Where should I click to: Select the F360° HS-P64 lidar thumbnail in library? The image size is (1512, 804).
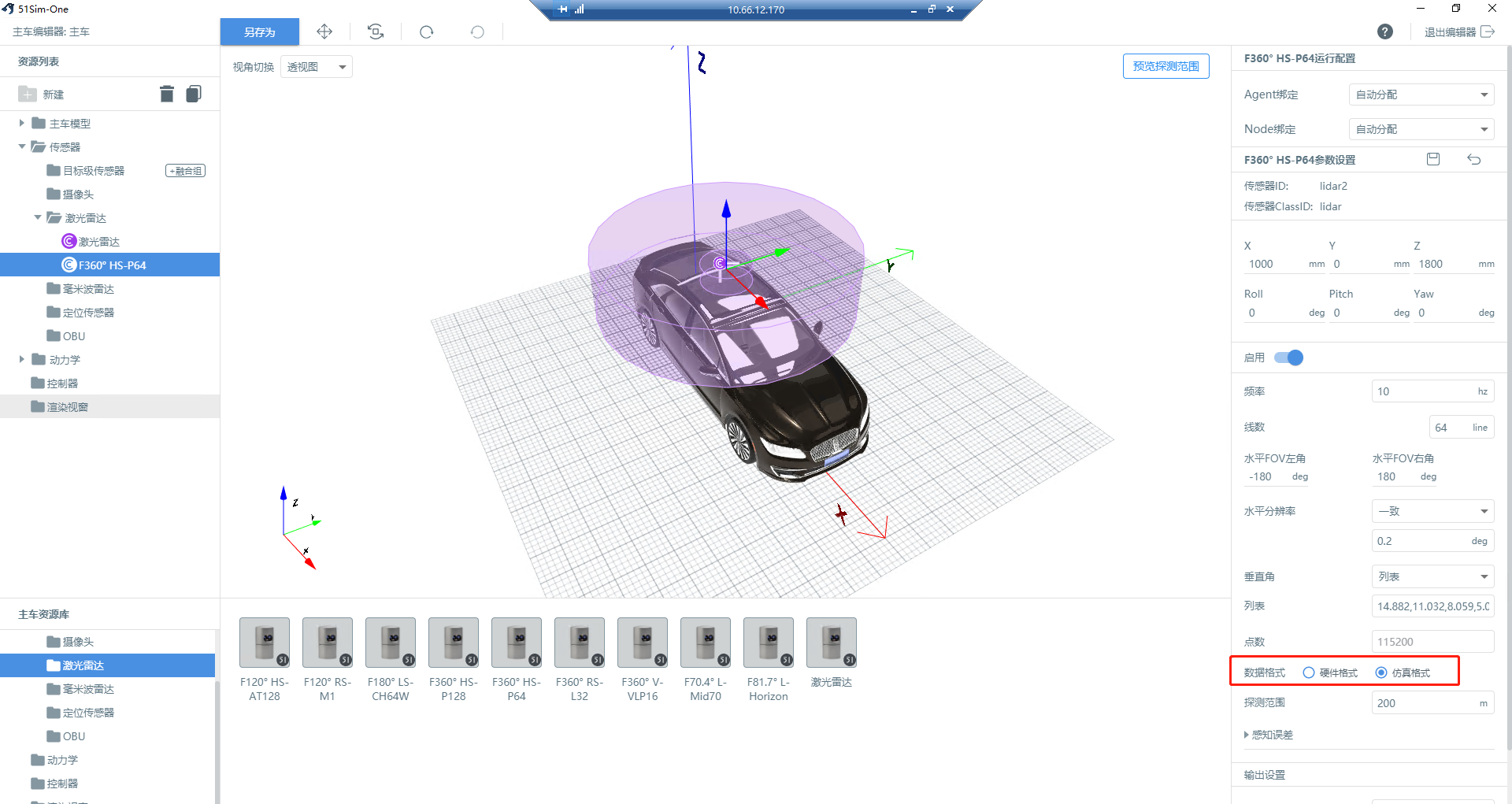pyautogui.click(x=517, y=643)
